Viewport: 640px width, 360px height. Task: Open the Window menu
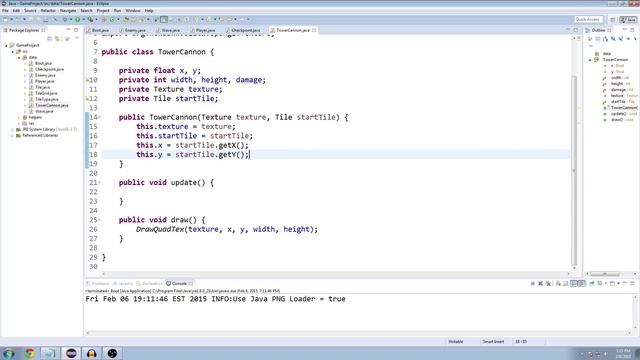[133, 11]
